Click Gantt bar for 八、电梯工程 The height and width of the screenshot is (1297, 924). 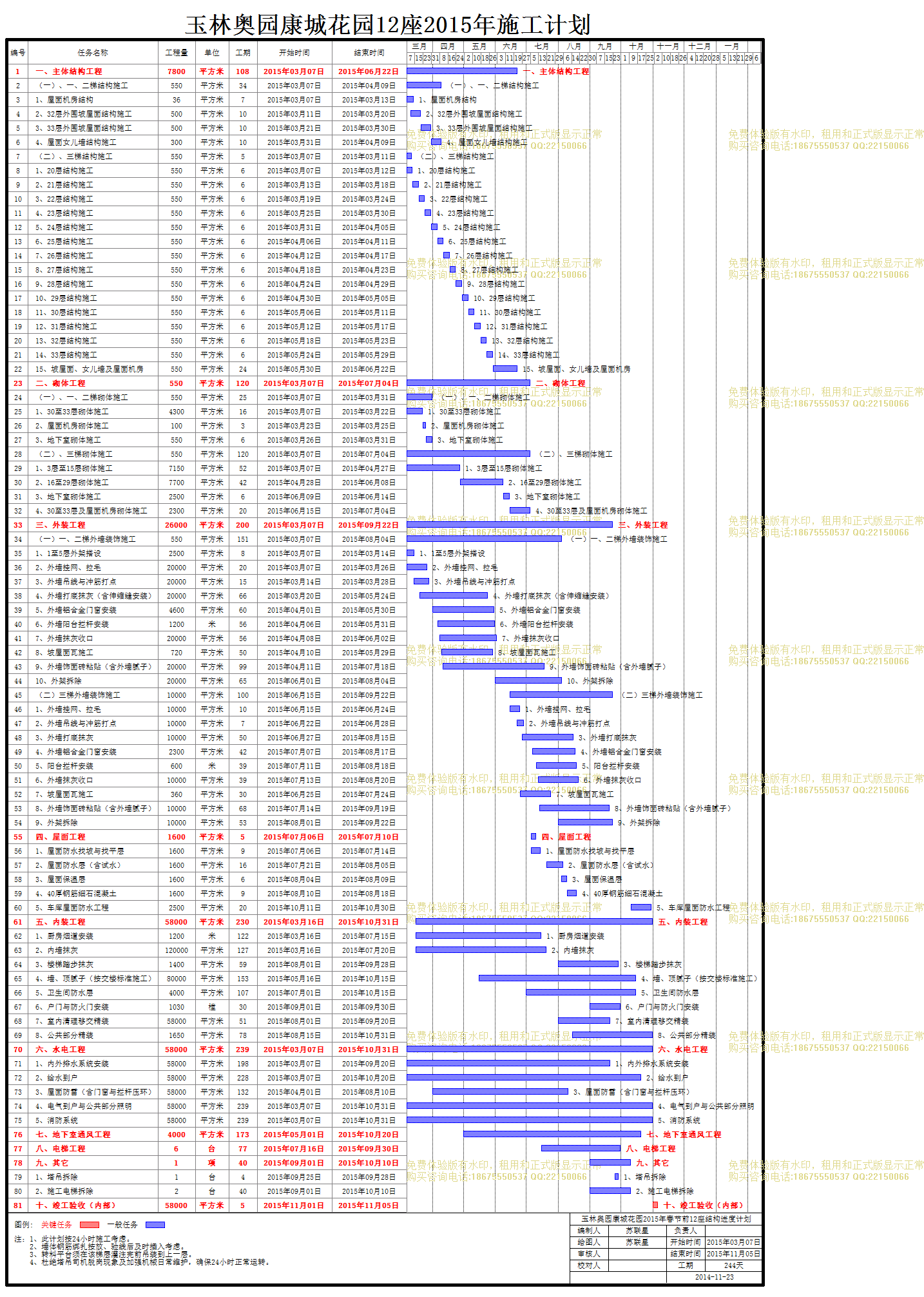(x=581, y=1148)
